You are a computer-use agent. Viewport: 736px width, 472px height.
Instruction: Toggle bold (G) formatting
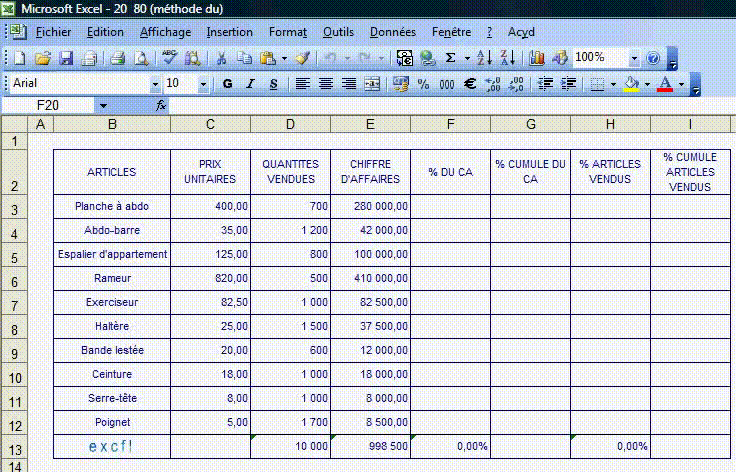(227, 84)
